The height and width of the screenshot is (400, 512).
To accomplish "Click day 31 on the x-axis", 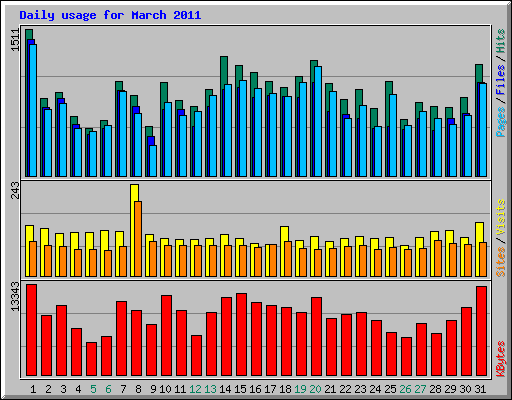I will tap(480, 389).
